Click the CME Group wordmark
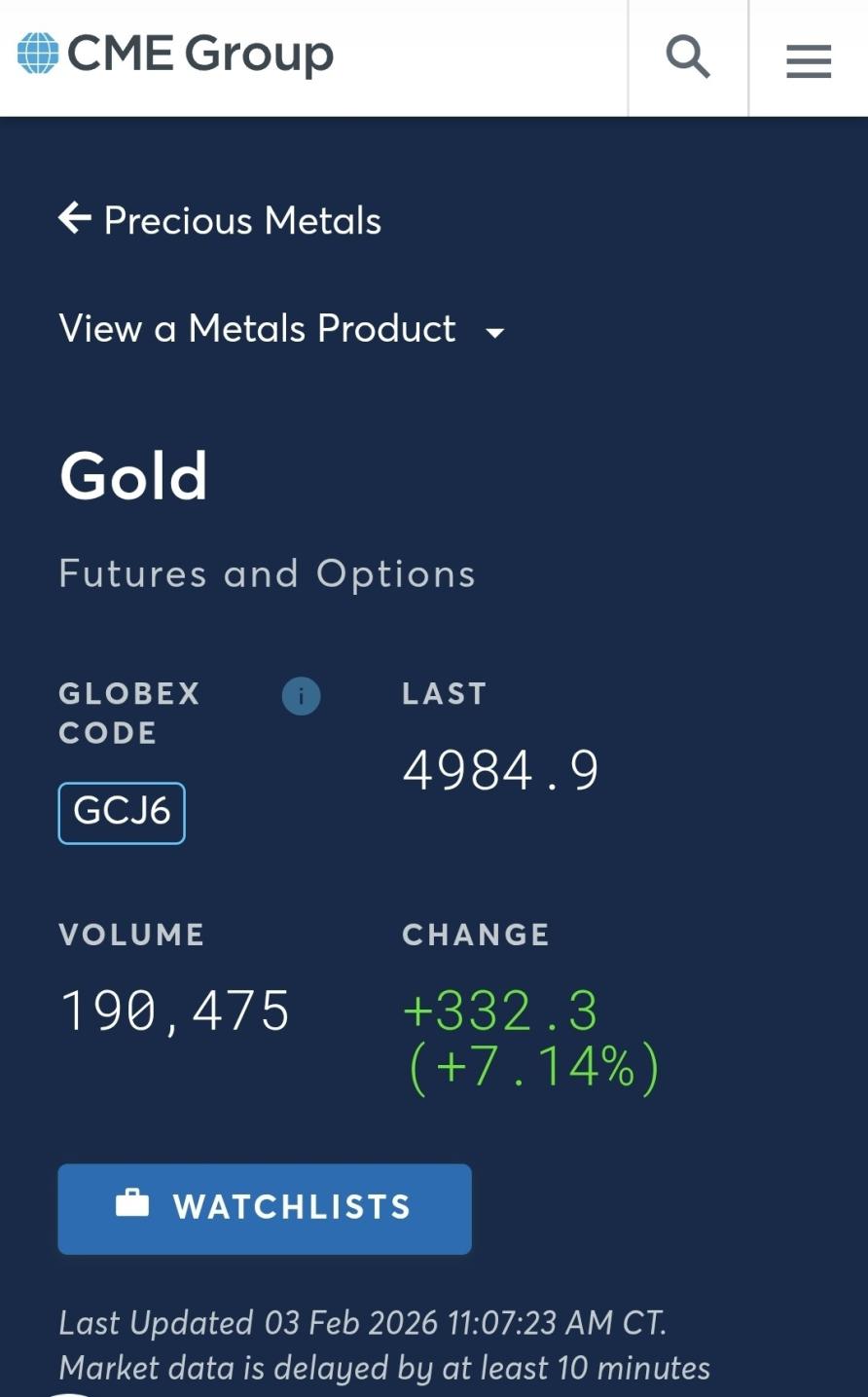 pyautogui.click(x=200, y=54)
